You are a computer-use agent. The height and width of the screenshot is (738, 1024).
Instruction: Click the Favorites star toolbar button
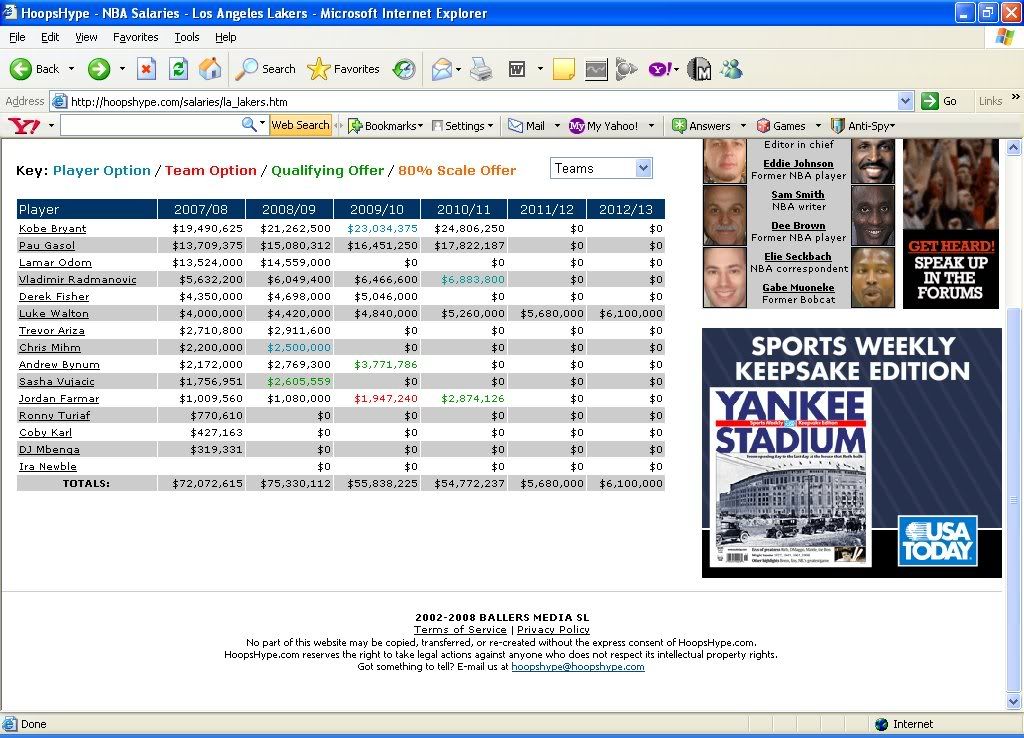pyautogui.click(x=343, y=69)
